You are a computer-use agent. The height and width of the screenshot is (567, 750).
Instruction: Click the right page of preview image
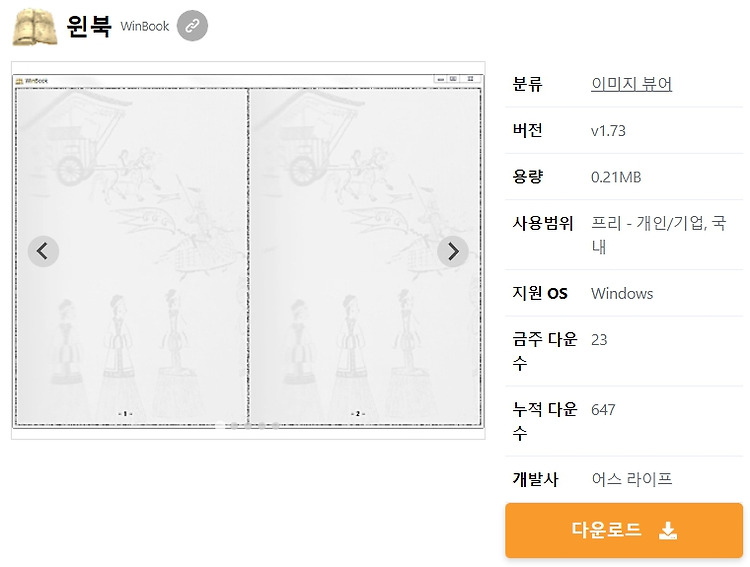pos(364,256)
